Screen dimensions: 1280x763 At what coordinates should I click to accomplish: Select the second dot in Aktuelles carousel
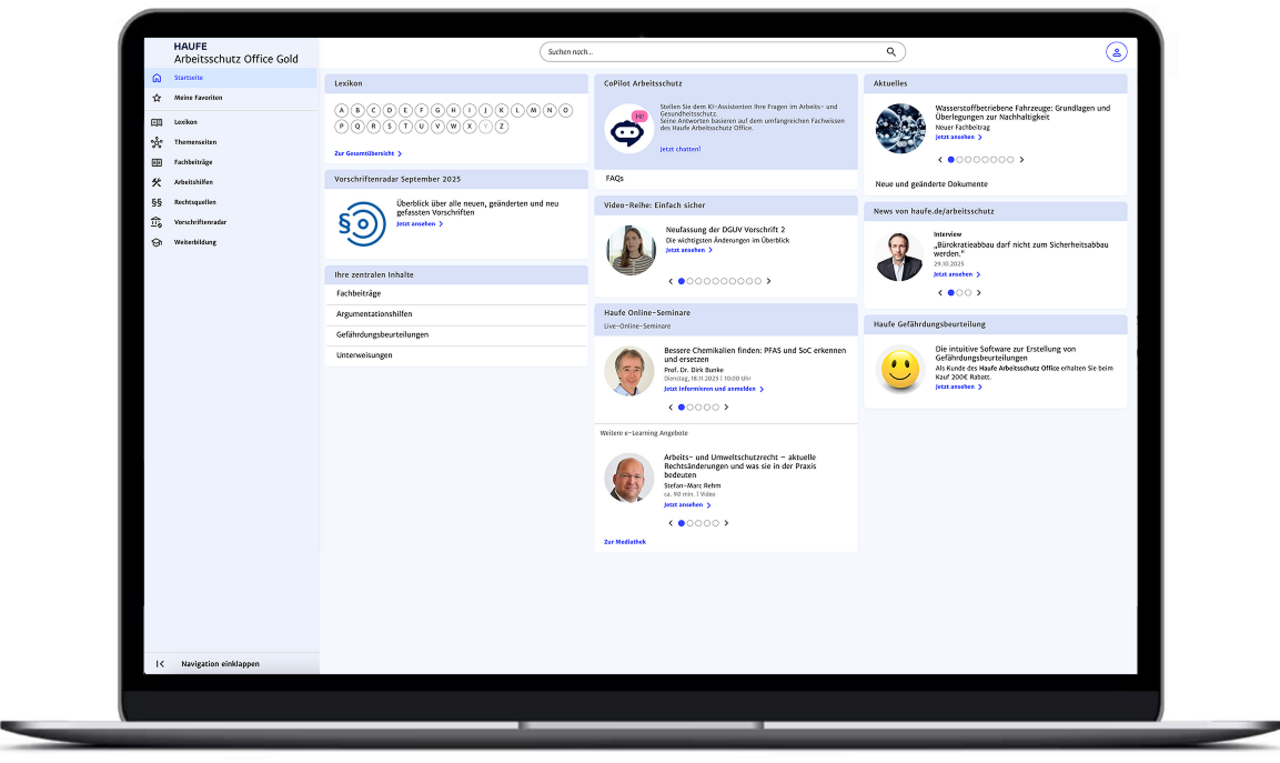(960, 160)
